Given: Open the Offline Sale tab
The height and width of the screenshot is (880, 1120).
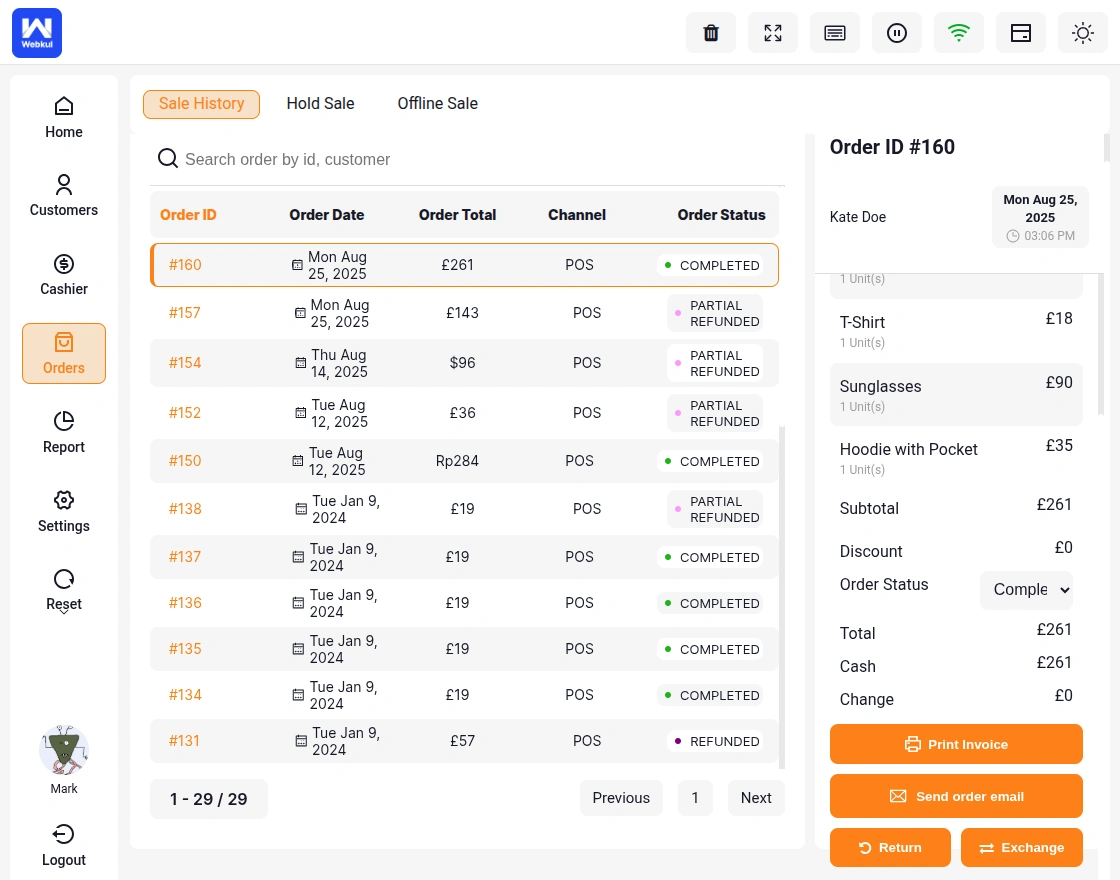Looking at the screenshot, I should pos(437,104).
